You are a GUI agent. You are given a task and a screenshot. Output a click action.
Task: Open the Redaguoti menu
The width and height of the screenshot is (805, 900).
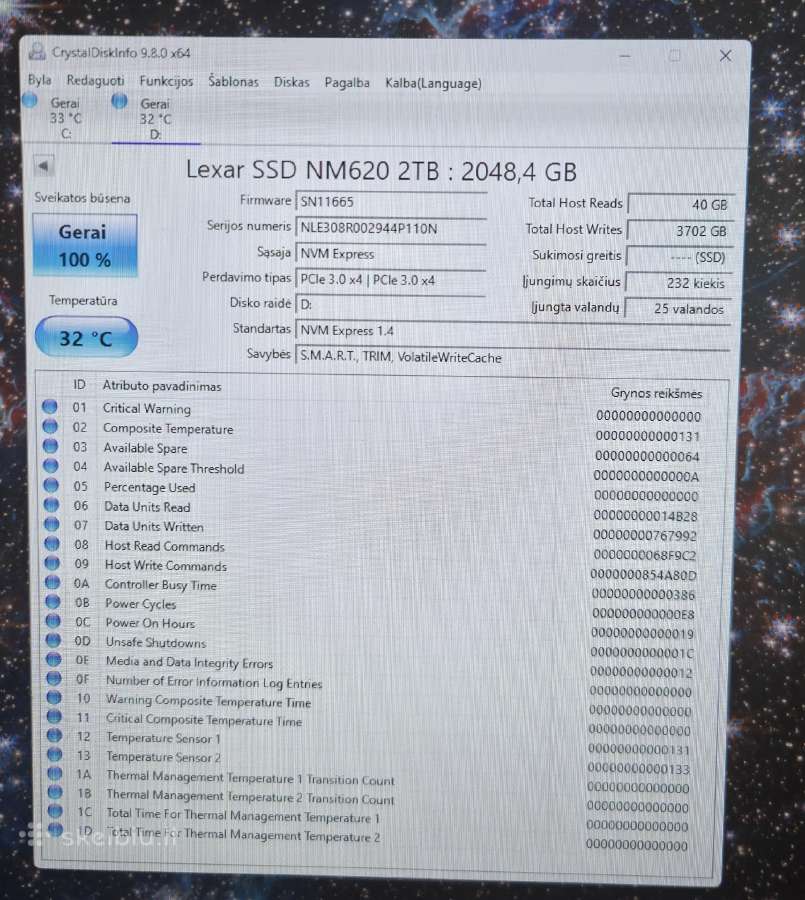pos(95,80)
